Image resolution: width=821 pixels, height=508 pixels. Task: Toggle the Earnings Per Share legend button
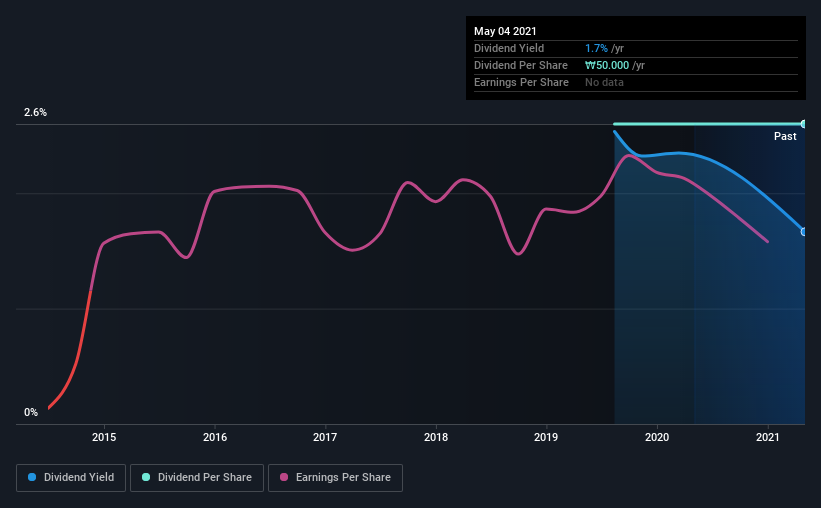point(335,478)
